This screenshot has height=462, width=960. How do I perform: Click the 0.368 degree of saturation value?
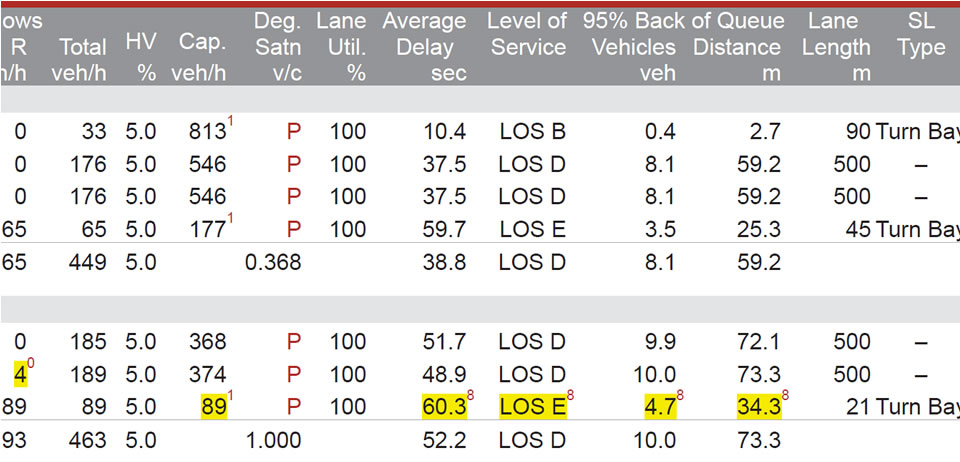pyautogui.click(x=272, y=263)
